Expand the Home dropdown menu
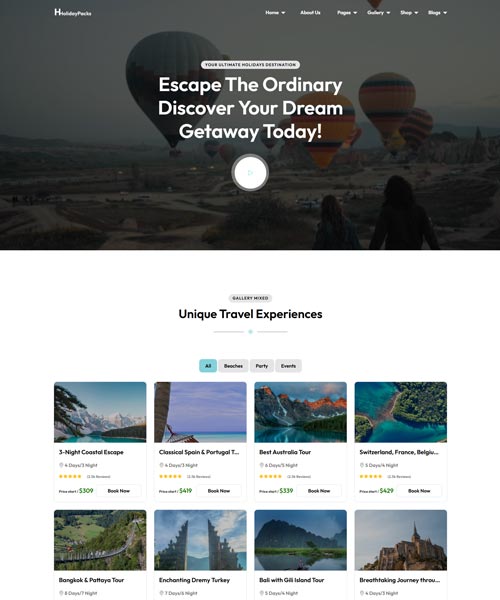The image size is (500, 600). 275,13
